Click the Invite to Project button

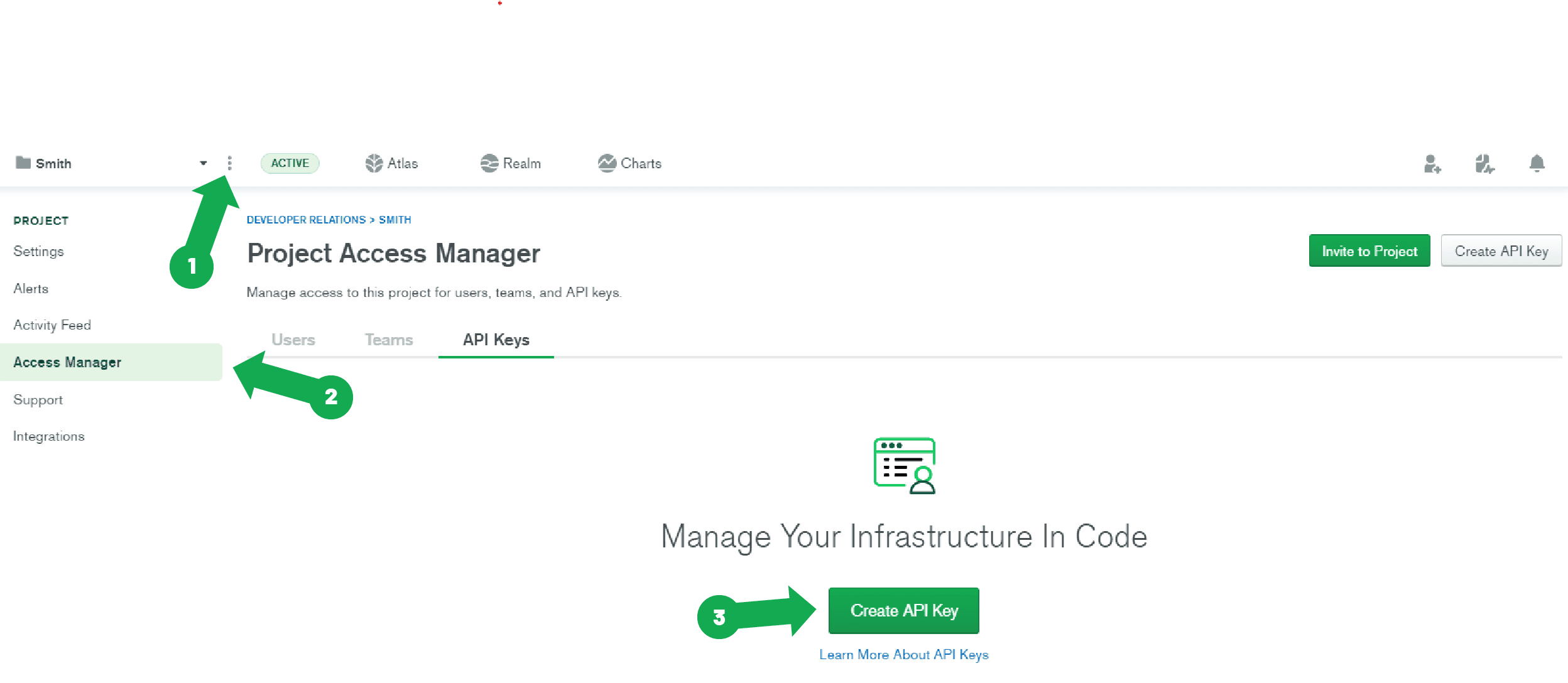point(1369,250)
